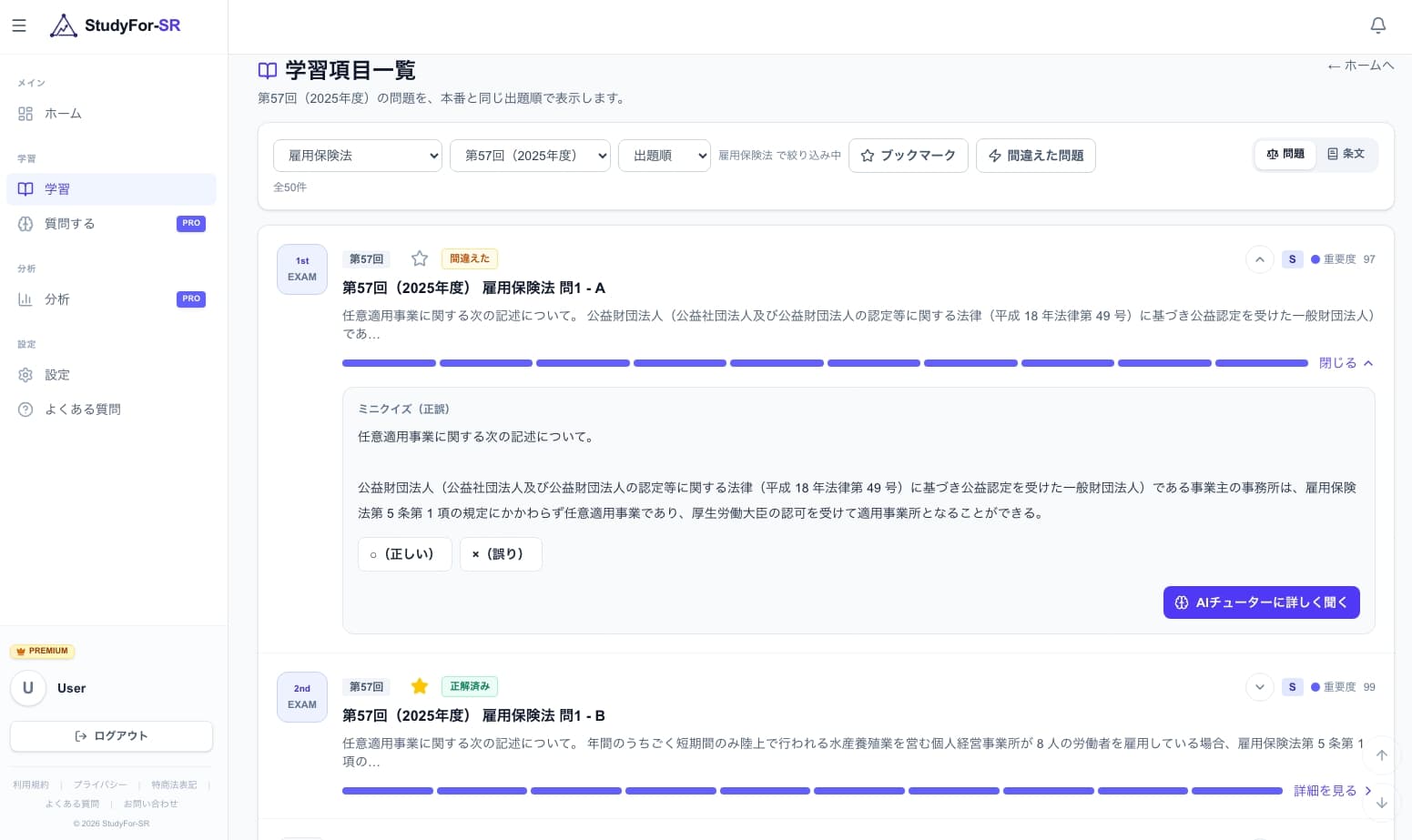Open よくある質問 help section
The width and height of the screenshot is (1412, 840).
pyautogui.click(x=83, y=409)
